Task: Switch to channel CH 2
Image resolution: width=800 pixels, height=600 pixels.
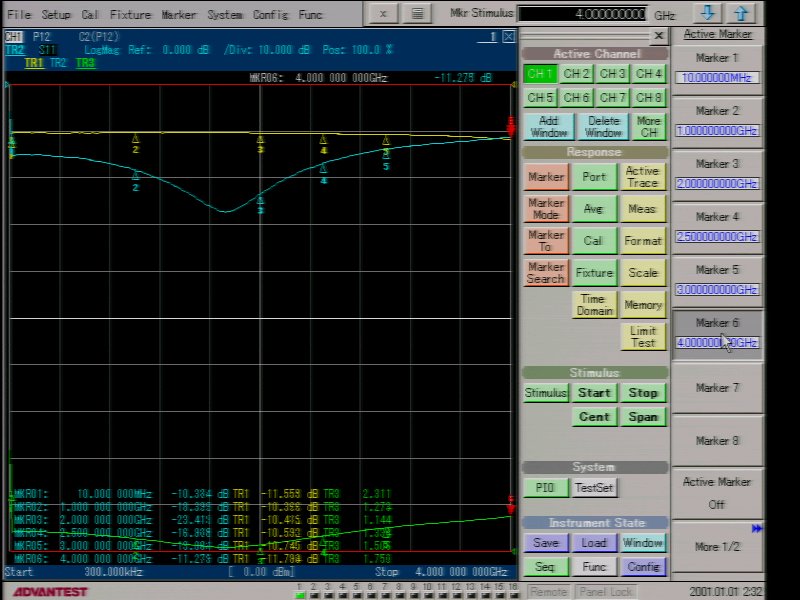Action: click(576, 74)
